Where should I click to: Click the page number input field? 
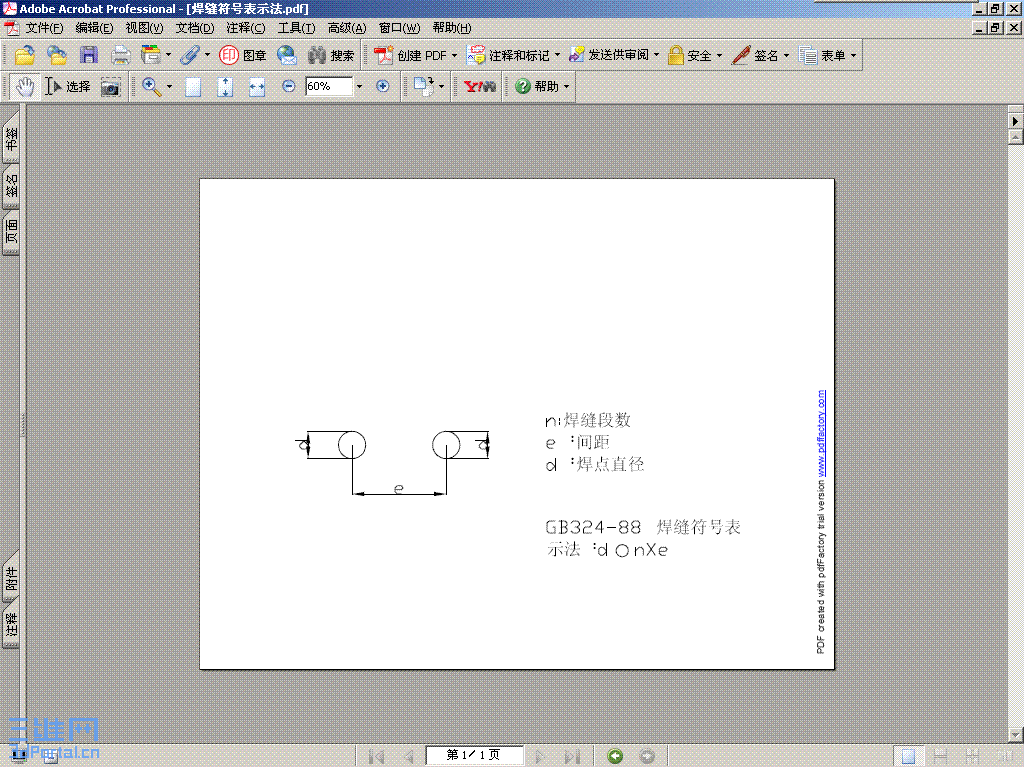click(x=475, y=755)
